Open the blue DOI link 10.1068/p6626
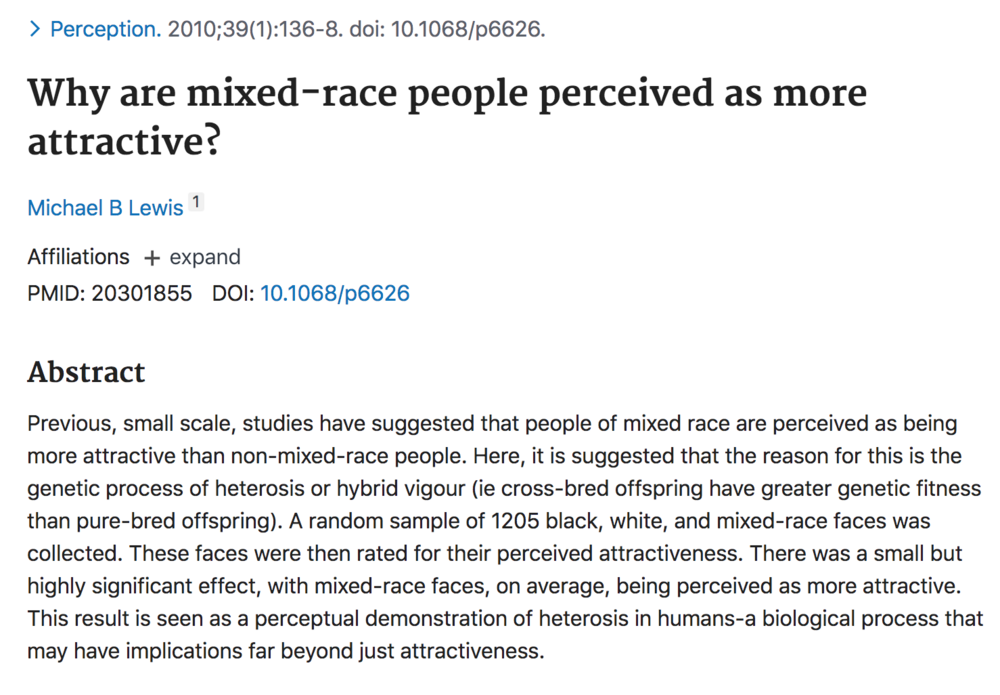The width and height of the screenshot is (1000, 695). 335,293
